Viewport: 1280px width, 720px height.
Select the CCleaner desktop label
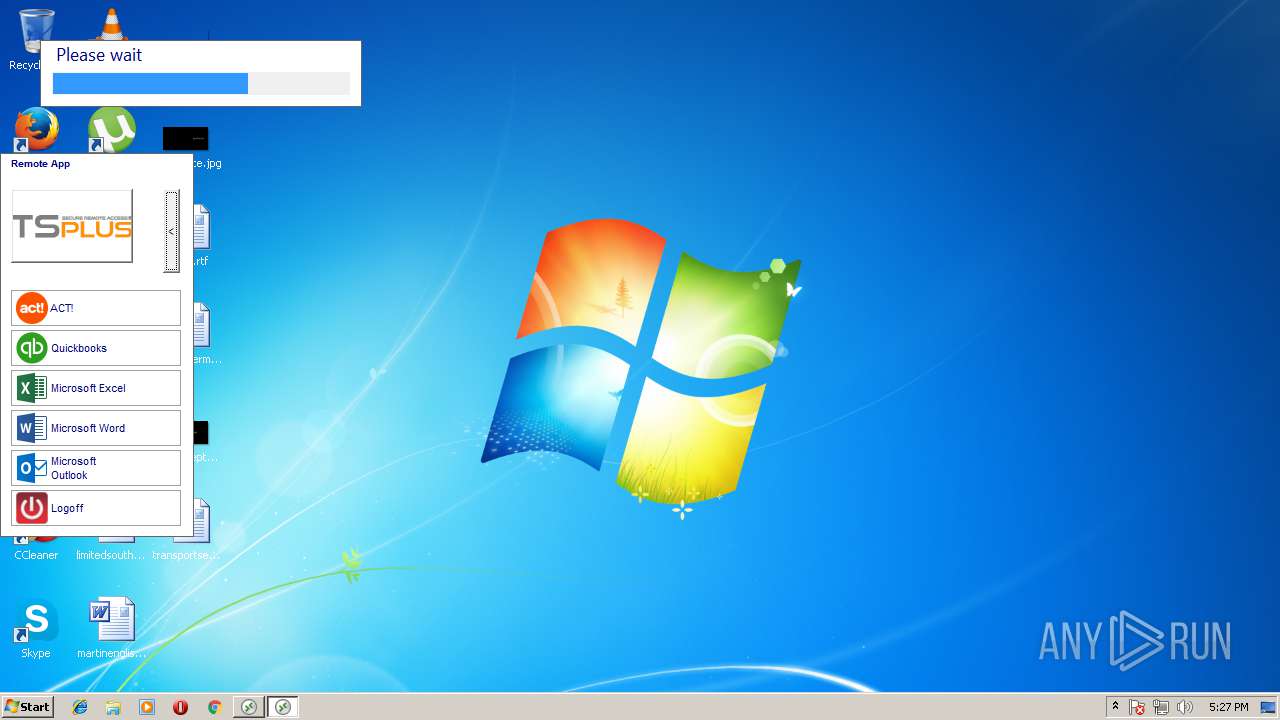[x=36, y=555]
